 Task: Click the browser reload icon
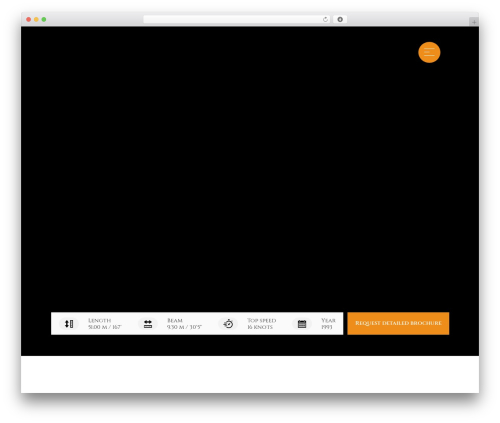point(325,19)
